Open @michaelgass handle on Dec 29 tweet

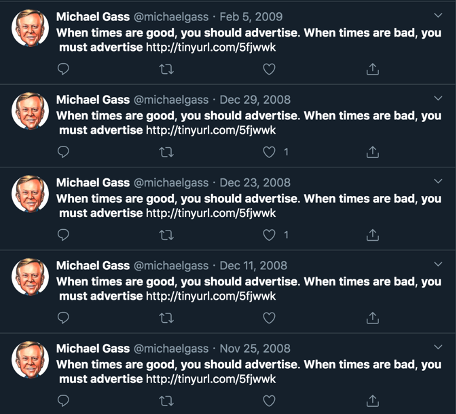pos(171,100)
